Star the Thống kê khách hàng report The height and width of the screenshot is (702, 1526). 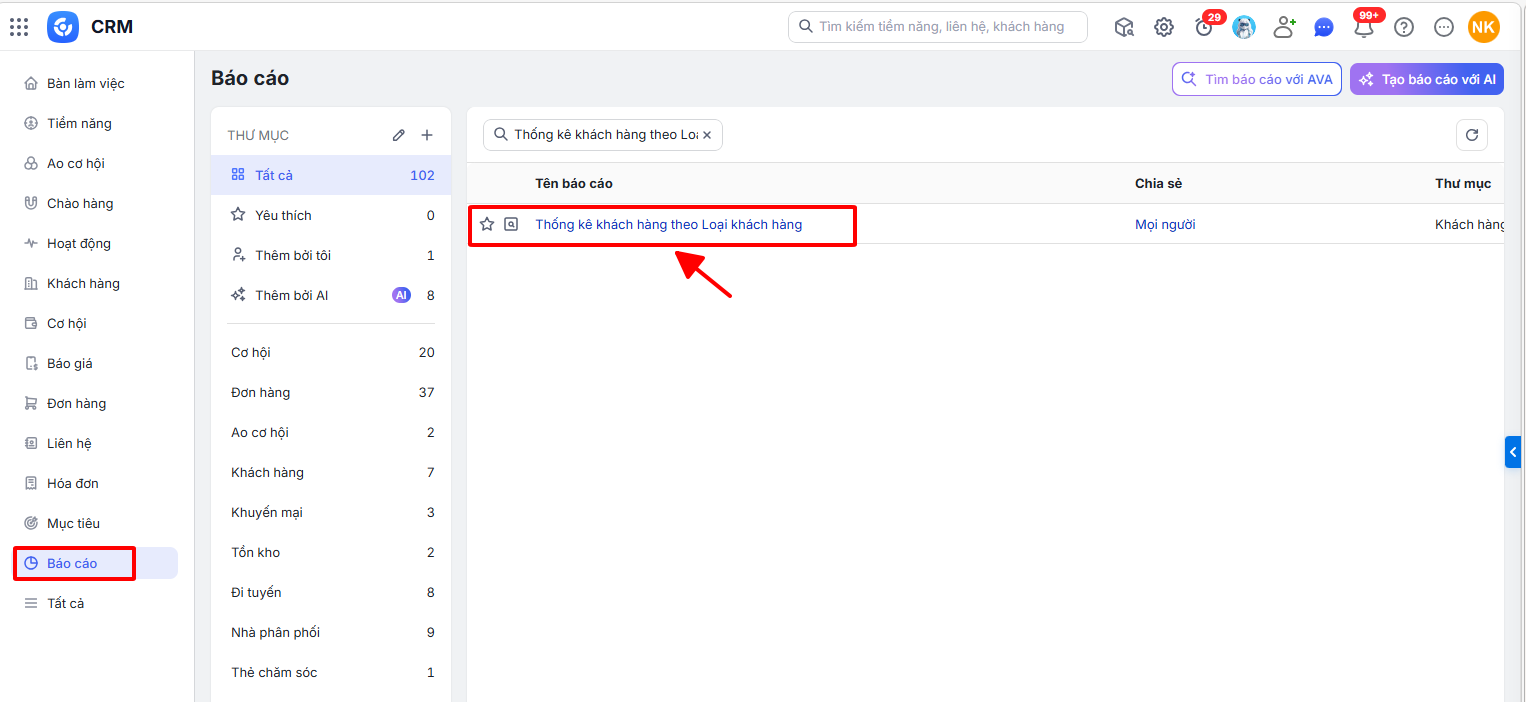pos(487,224)
